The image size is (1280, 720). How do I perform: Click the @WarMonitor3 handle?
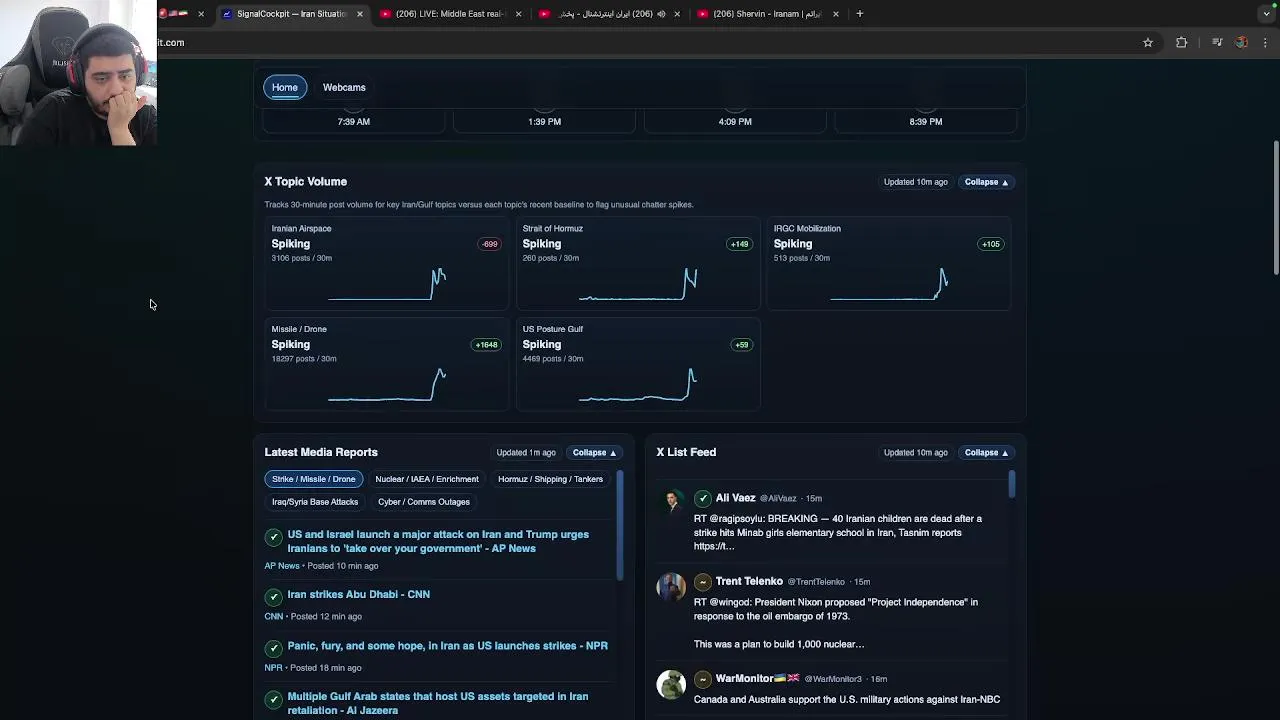pos(833,679)
